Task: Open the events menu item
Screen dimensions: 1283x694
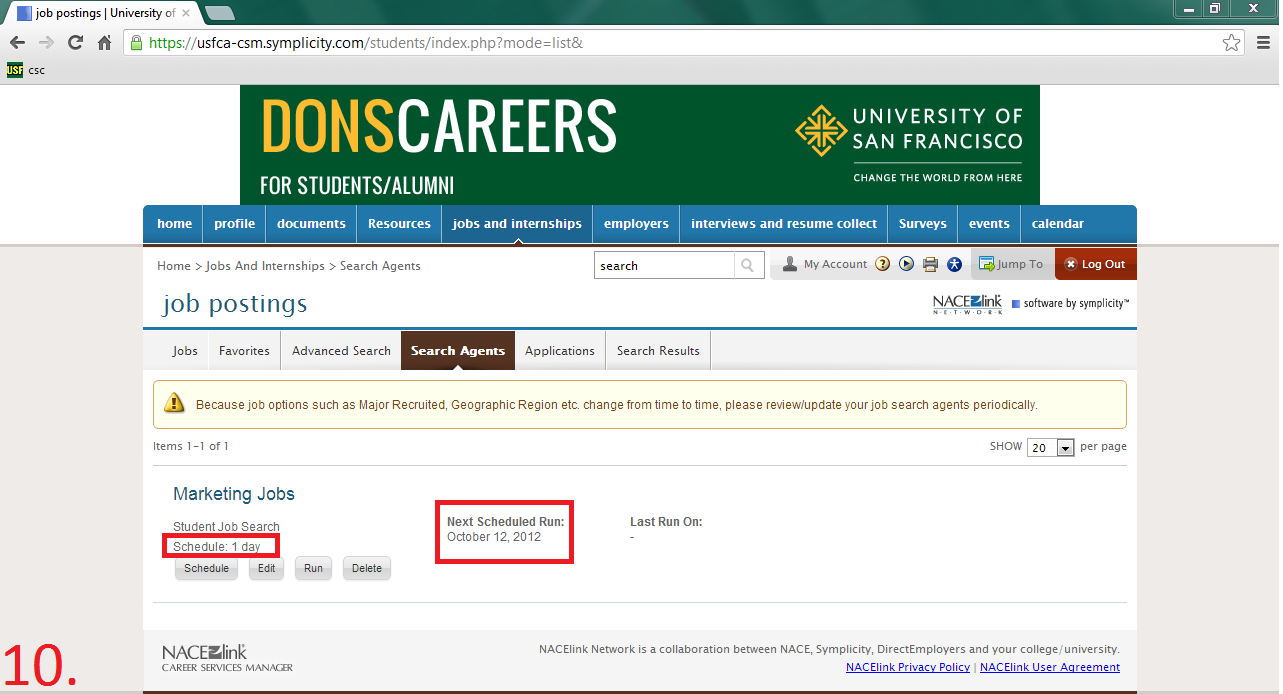Action: pyautogui.click(x=989, y=224)
